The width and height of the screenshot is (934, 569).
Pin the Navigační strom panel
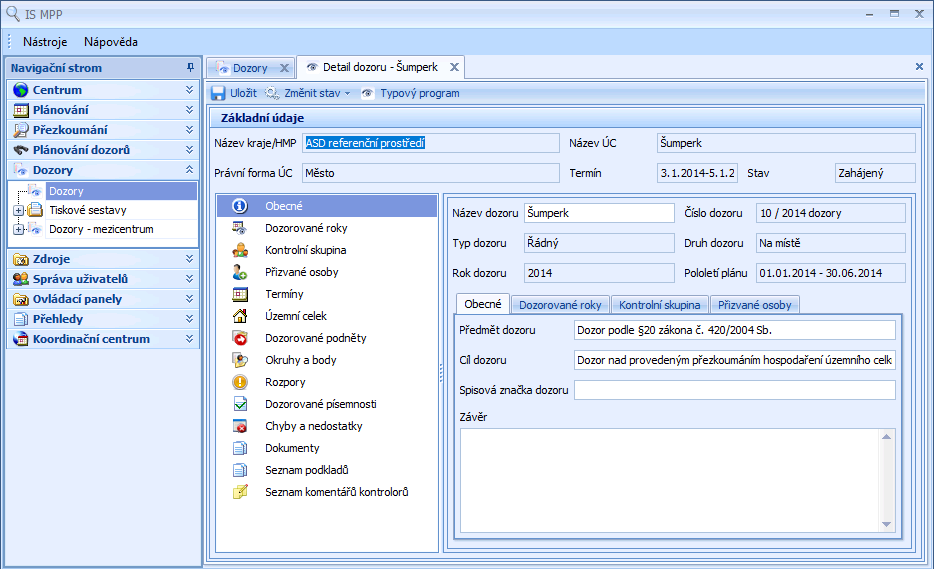[x=190, y=68]
